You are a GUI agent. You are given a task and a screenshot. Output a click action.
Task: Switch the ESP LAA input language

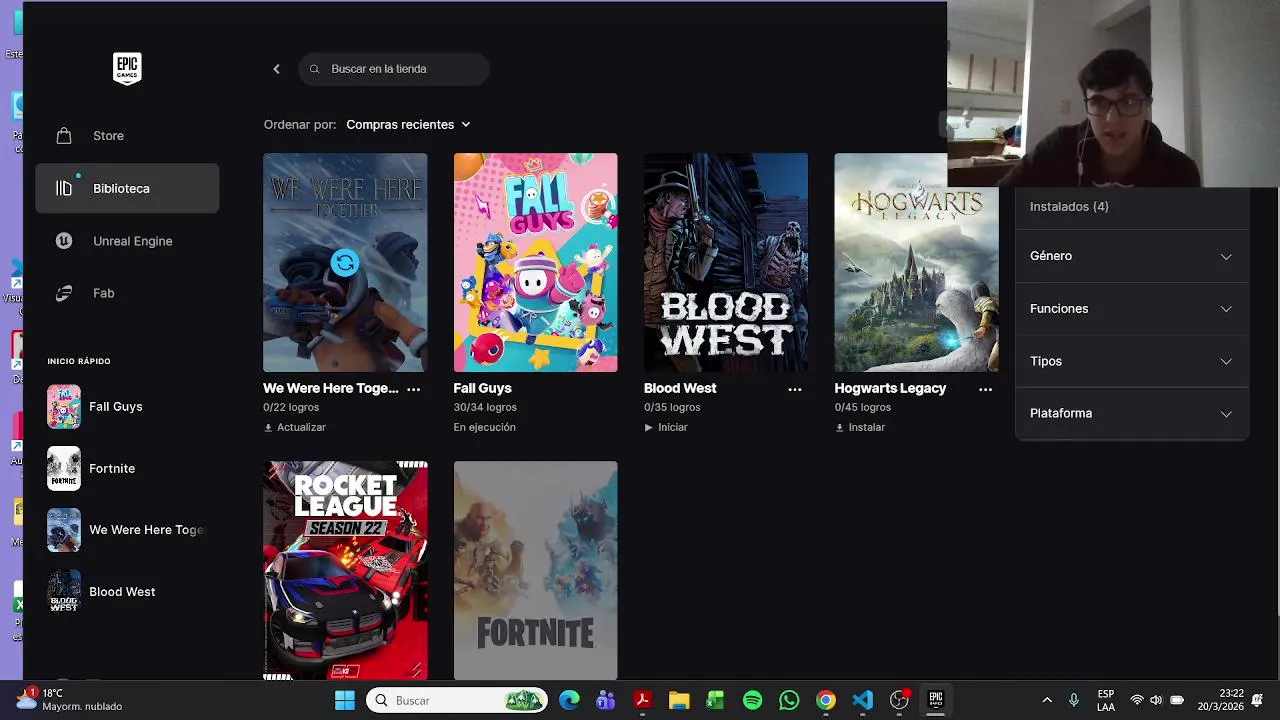click(x=1106, y=700)
